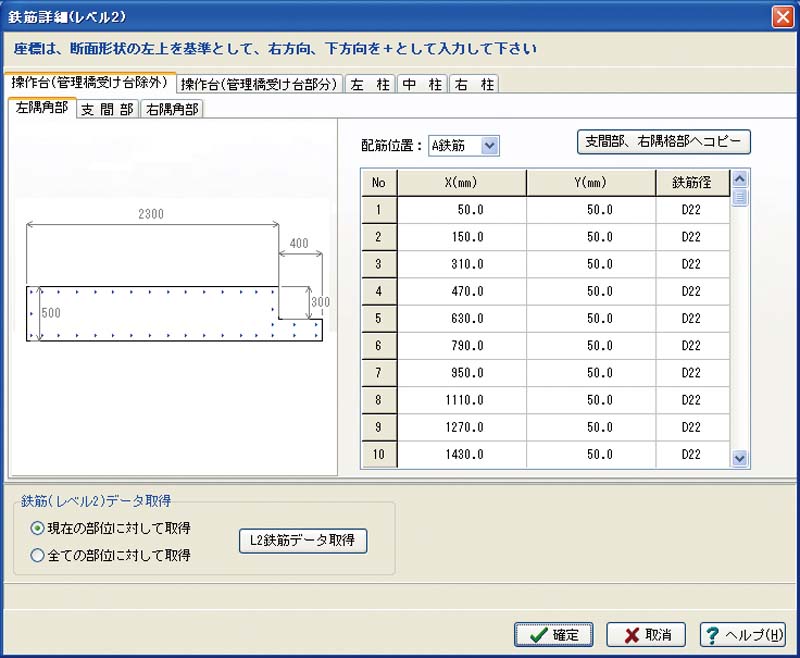Select the 左 柱 tab
This screenshot has width=800, height=658.
[370, 84]
